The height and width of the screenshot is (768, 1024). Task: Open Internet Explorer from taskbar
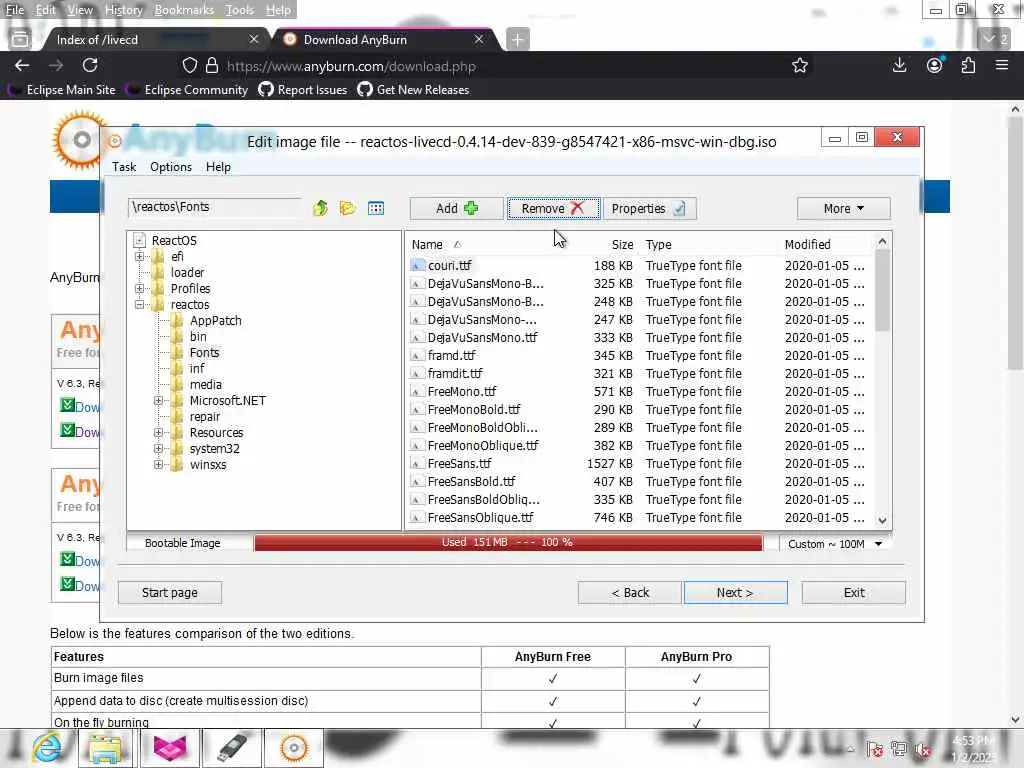47,748
